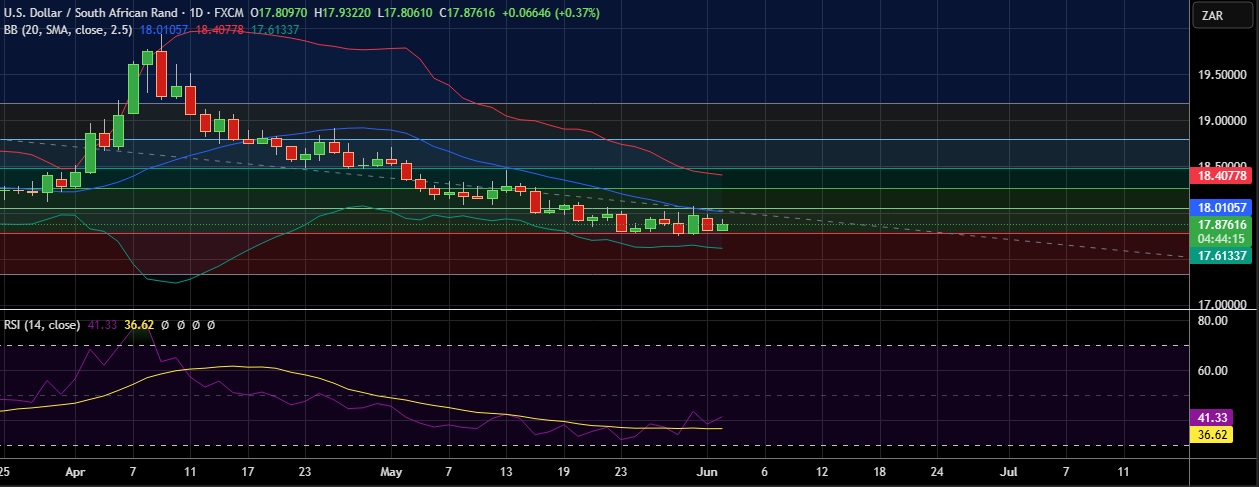Click the open value O17.80970
This screenshot has height=487, width=1259.
point(279,12)
